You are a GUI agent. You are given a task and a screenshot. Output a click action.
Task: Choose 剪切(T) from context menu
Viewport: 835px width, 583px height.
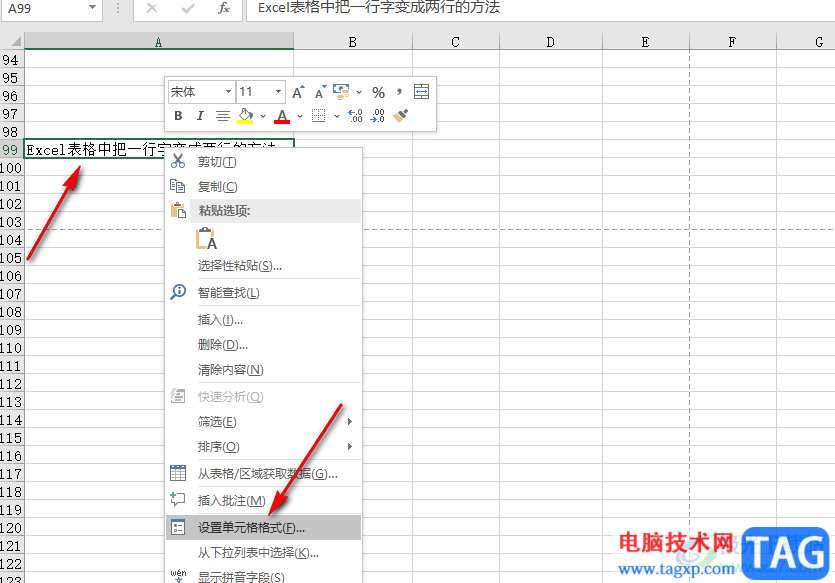click(264, 162)
